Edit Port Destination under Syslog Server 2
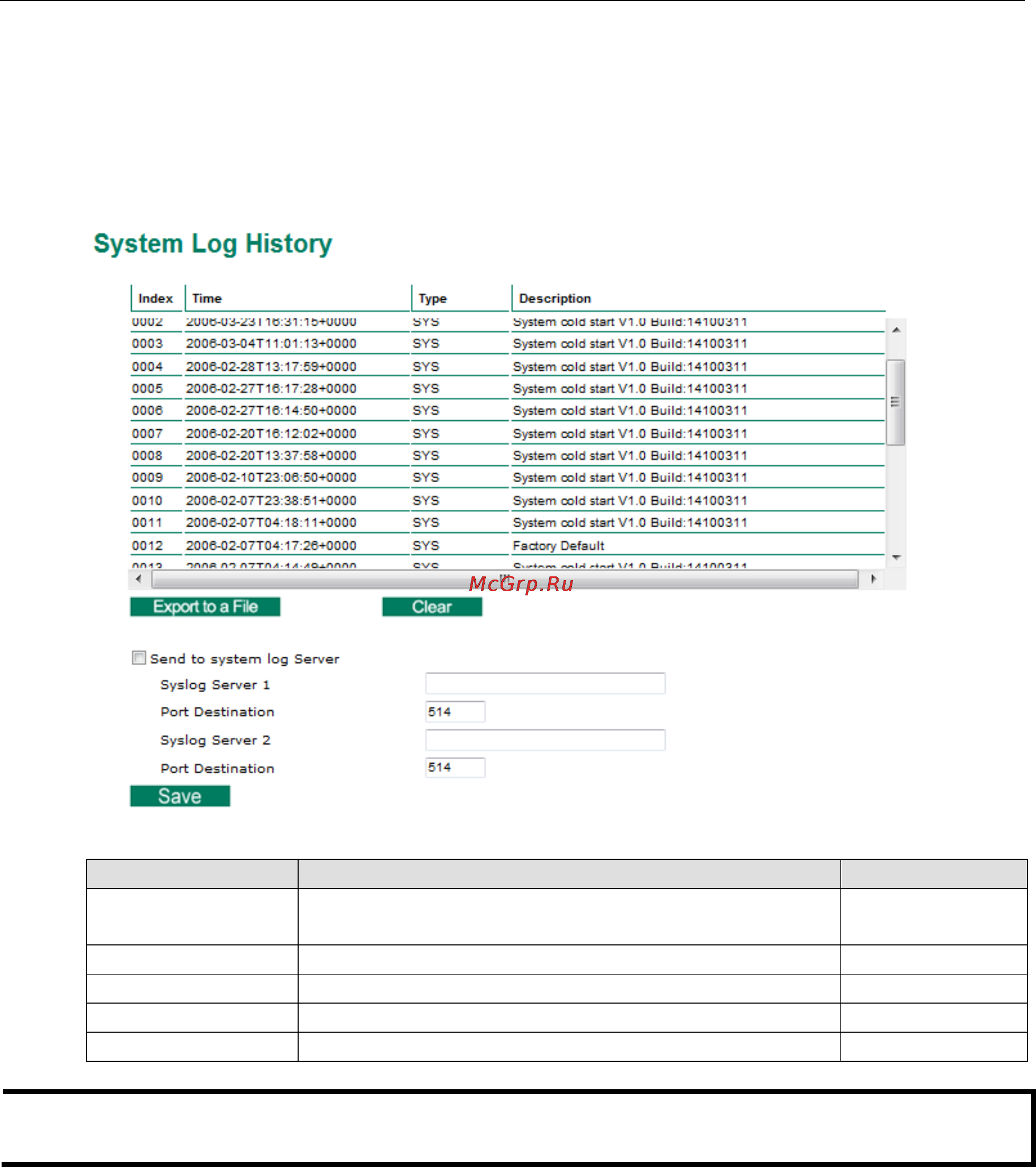This screenshot has width=1036, height=1167. coord(456,767)
